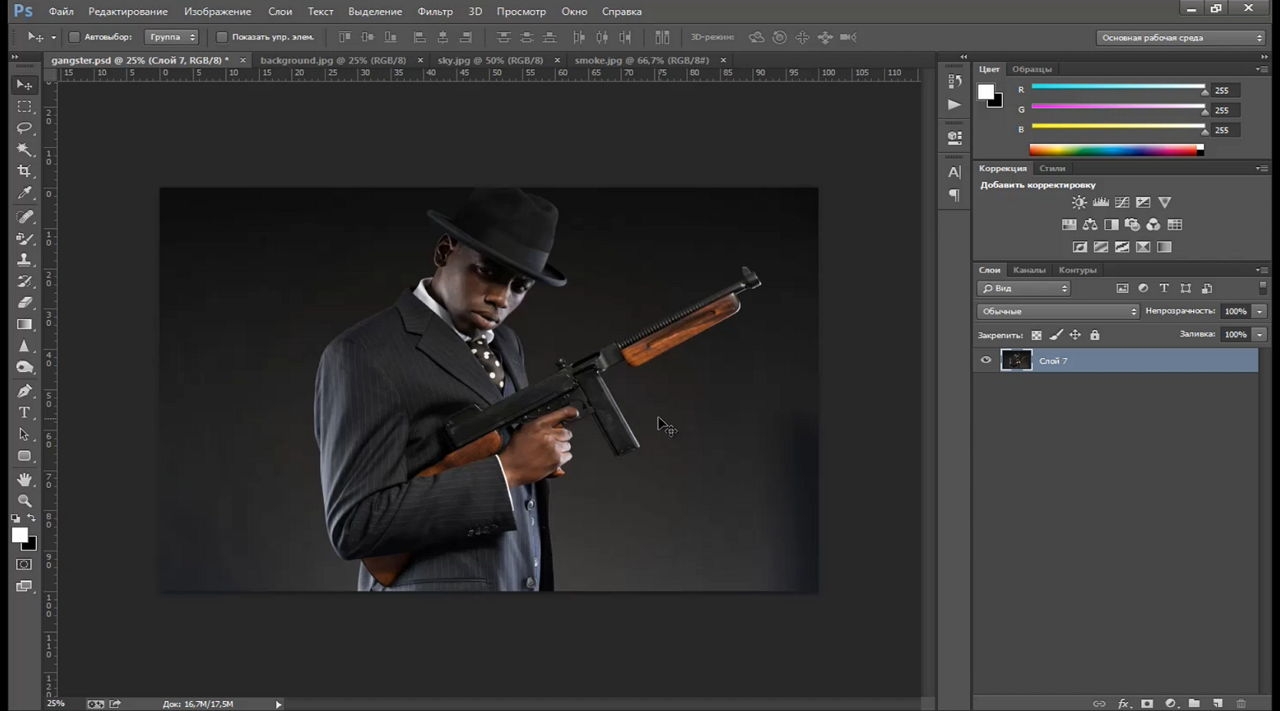Screen dimensions: 1280x711
Task: Select the Lasso tool
Action: 25,128
